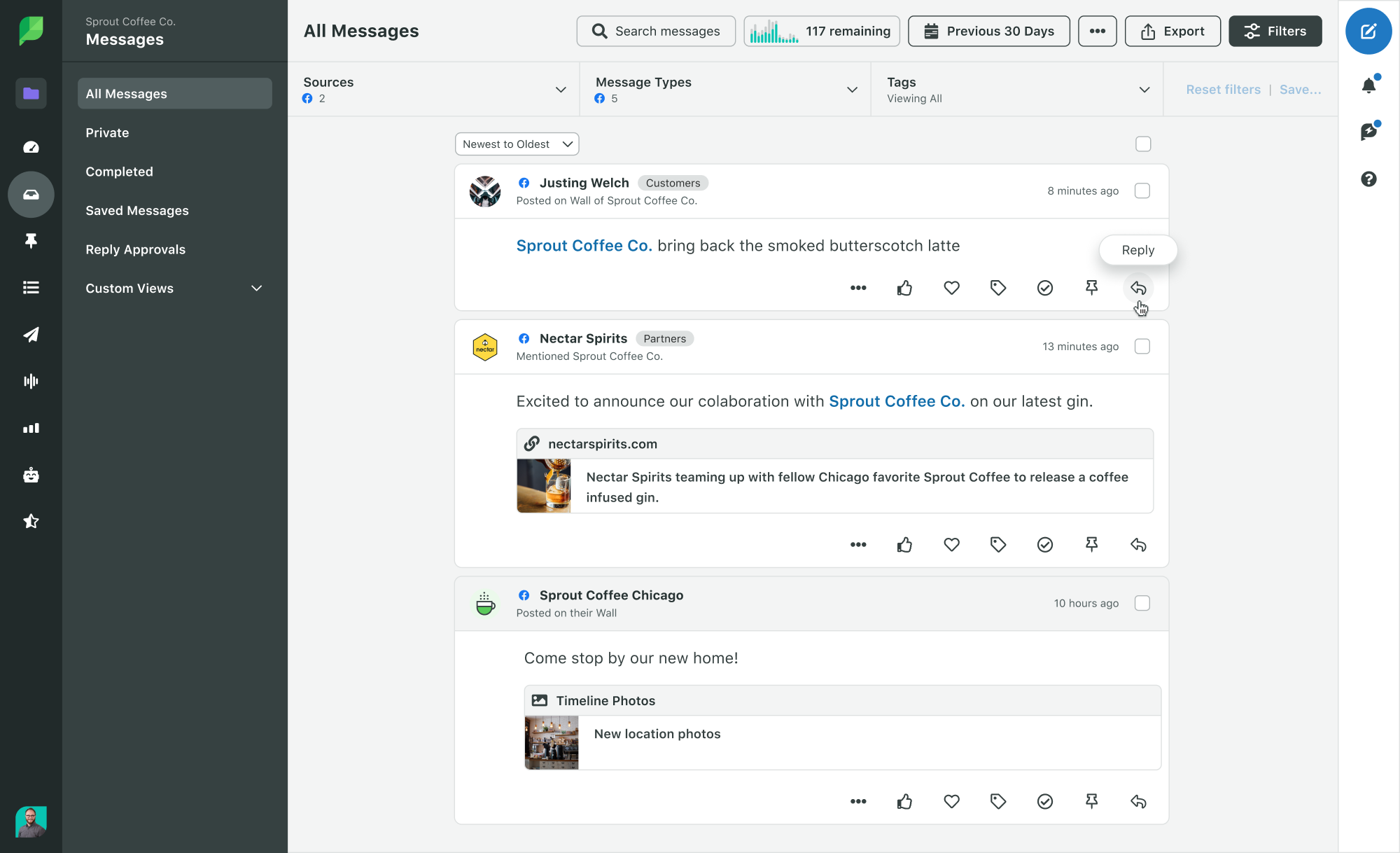Expand the Sources filter dropdown
The height and width of the screenshot is (853, 1400).
(562, 89)
